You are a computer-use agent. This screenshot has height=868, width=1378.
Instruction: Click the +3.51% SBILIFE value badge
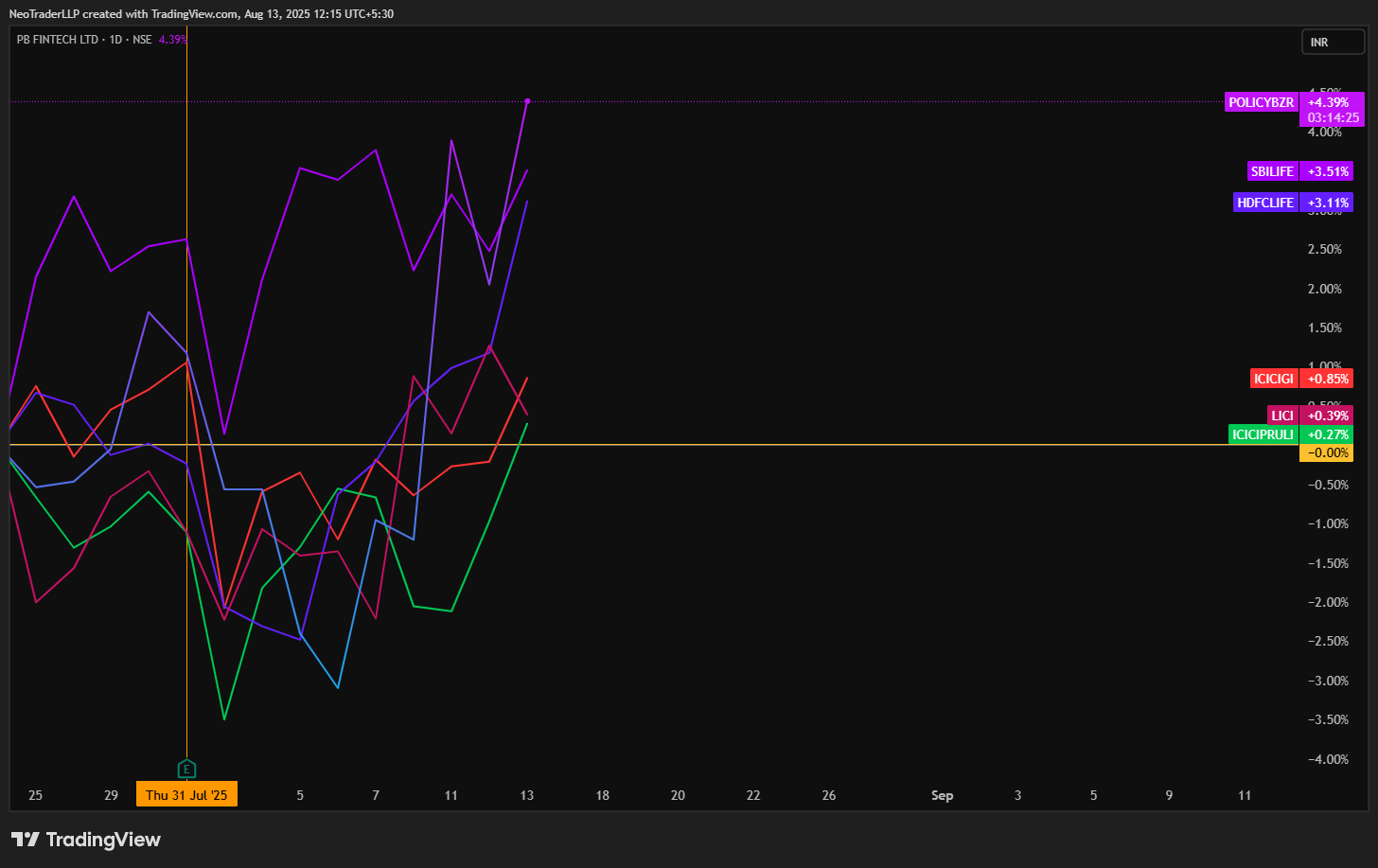pos(1327,171)
